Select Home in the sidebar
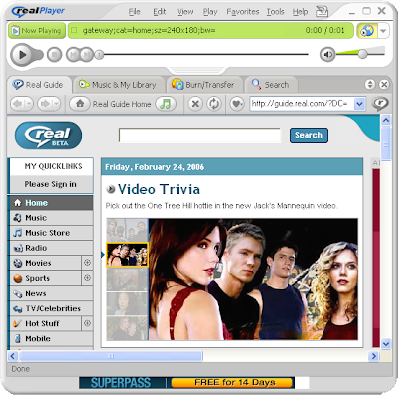400x396 pixels. pos(51,203)
